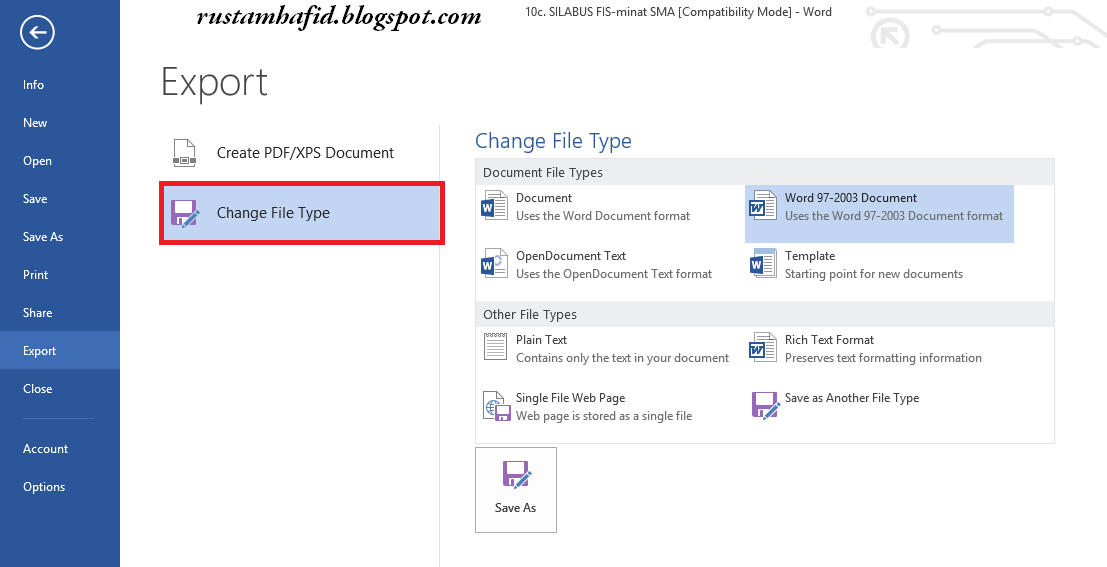The image size is (1107, 567).
Task: Choose the Document format label
Action: click(544, 198)
